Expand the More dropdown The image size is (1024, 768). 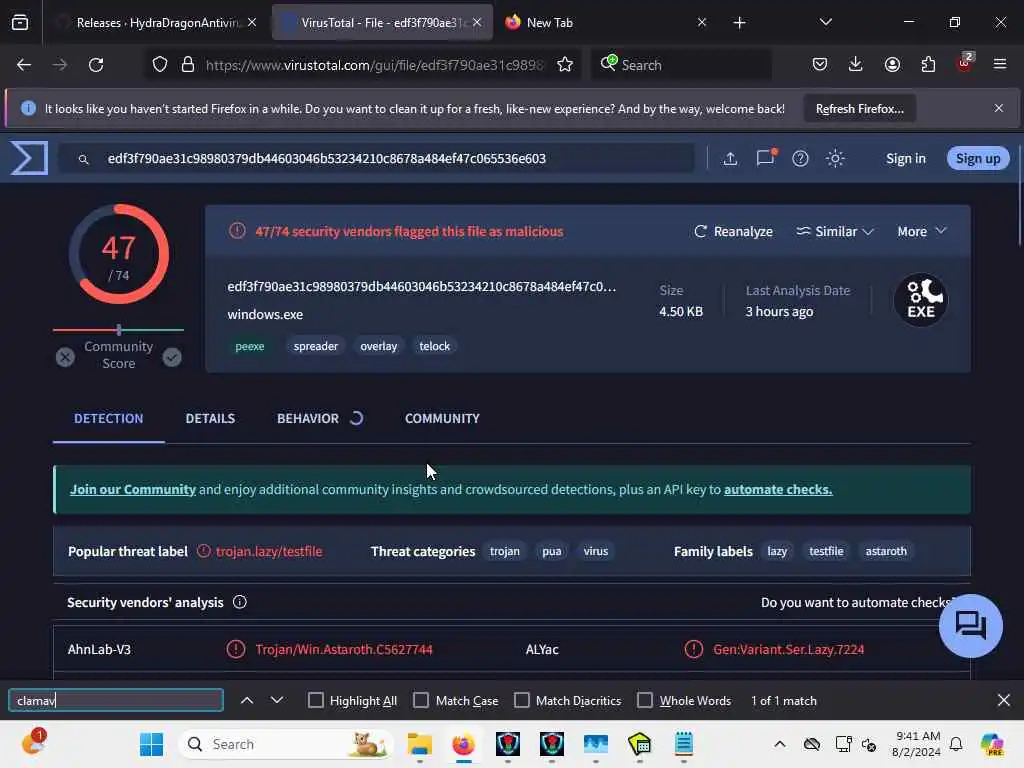tap(921, 231)
